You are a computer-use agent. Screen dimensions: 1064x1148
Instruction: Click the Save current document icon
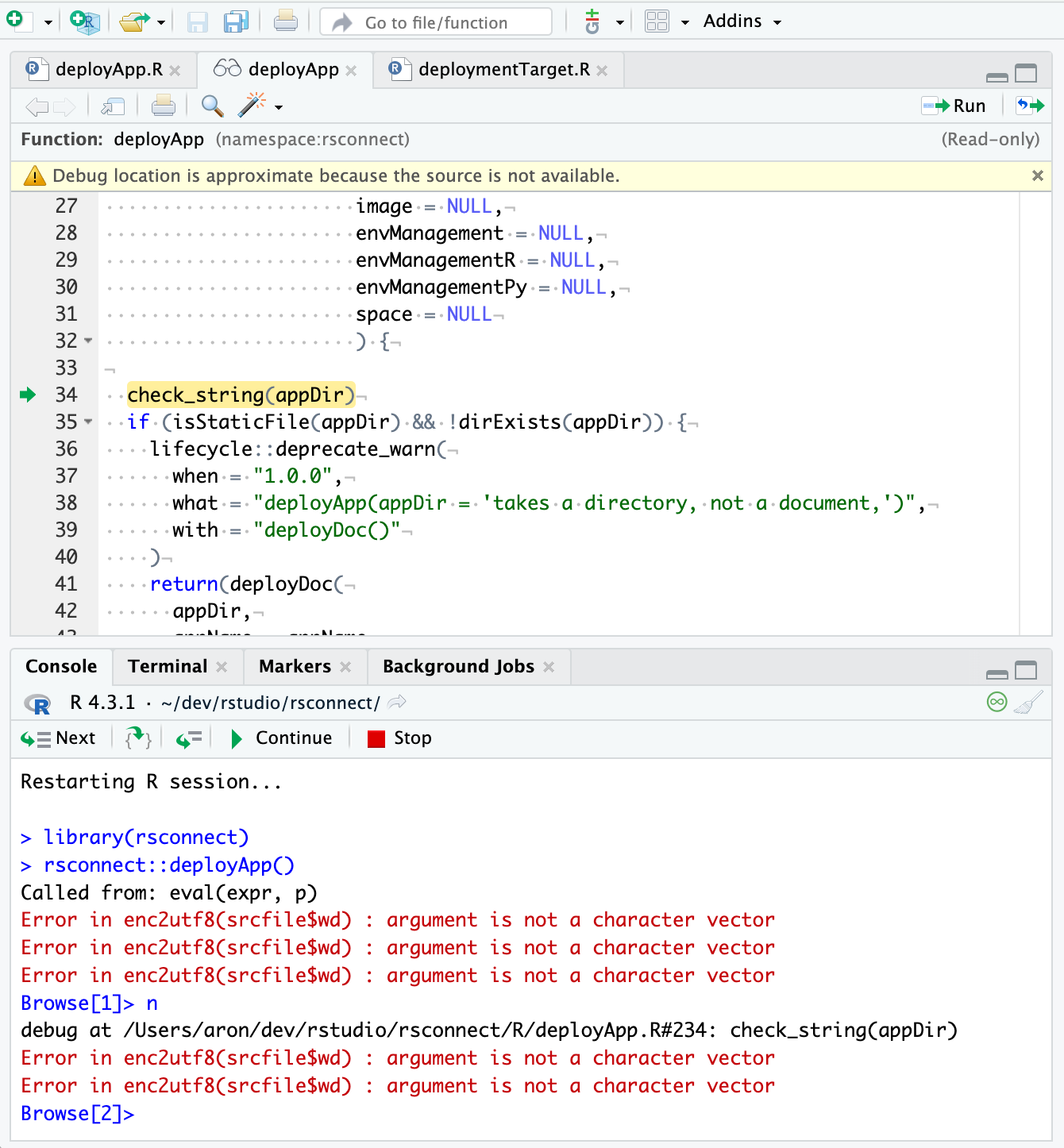(x=197, y=21)
